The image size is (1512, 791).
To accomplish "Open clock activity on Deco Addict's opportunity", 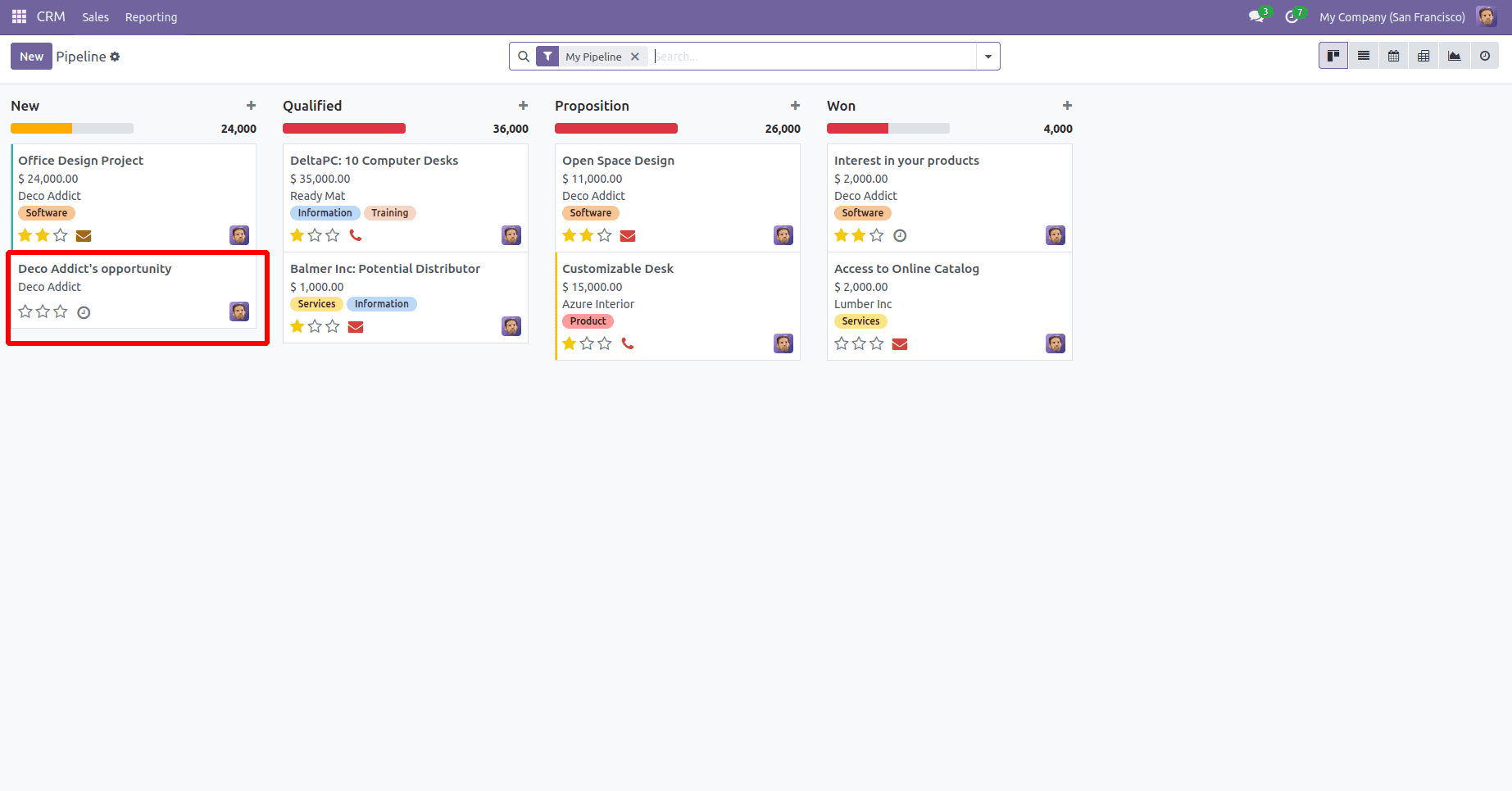I will (x=84, y=312).
